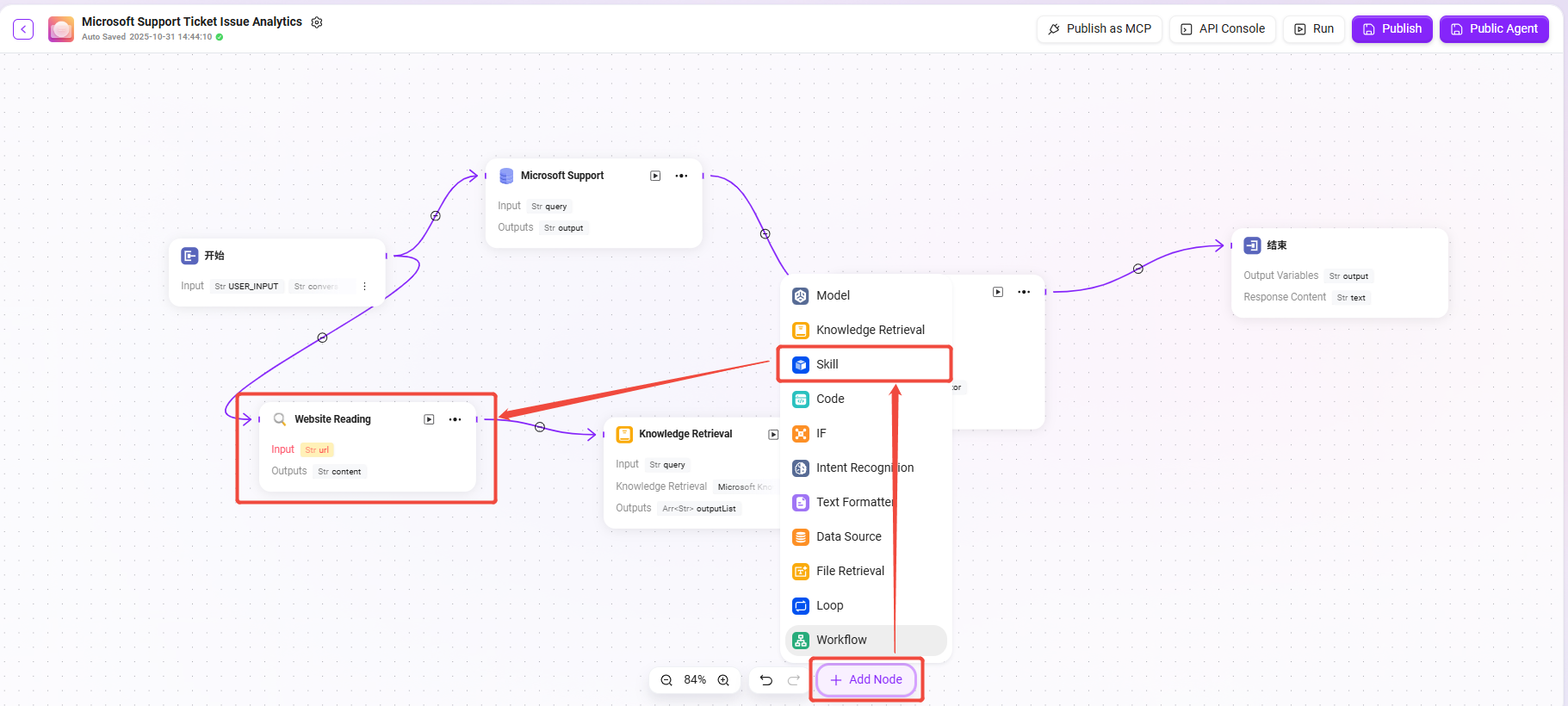Screen dimensions: 1568x706
Task: Click the Publish button
Action: (1391, 28)
